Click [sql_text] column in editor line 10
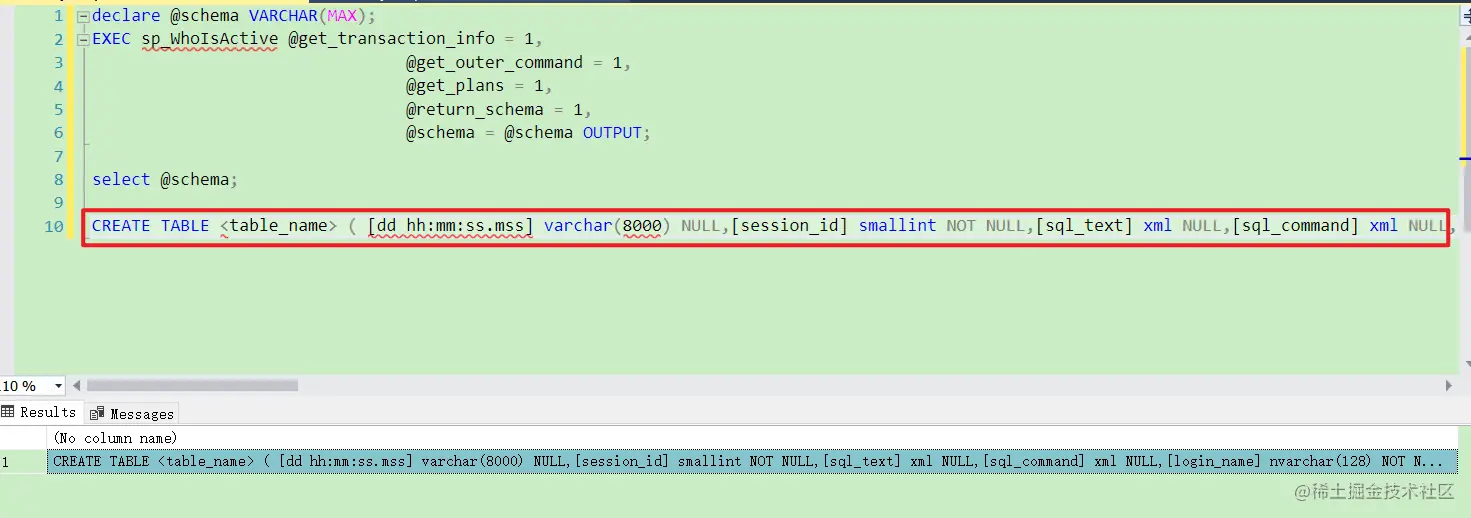The height and width of the screenshot is (518, 1471). (x=1084, y=226)
